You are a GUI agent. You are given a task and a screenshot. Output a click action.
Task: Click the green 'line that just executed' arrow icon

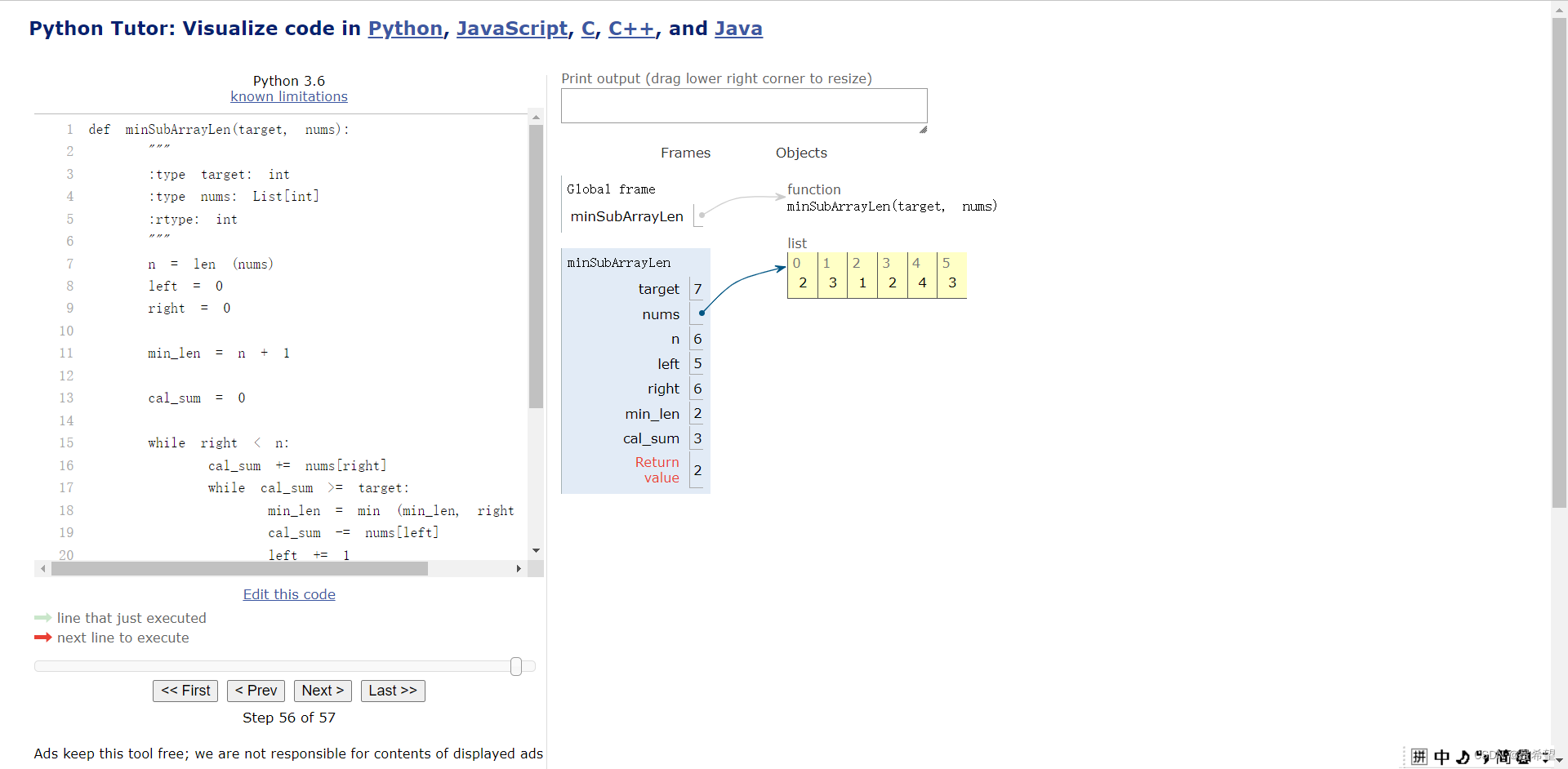43,618
